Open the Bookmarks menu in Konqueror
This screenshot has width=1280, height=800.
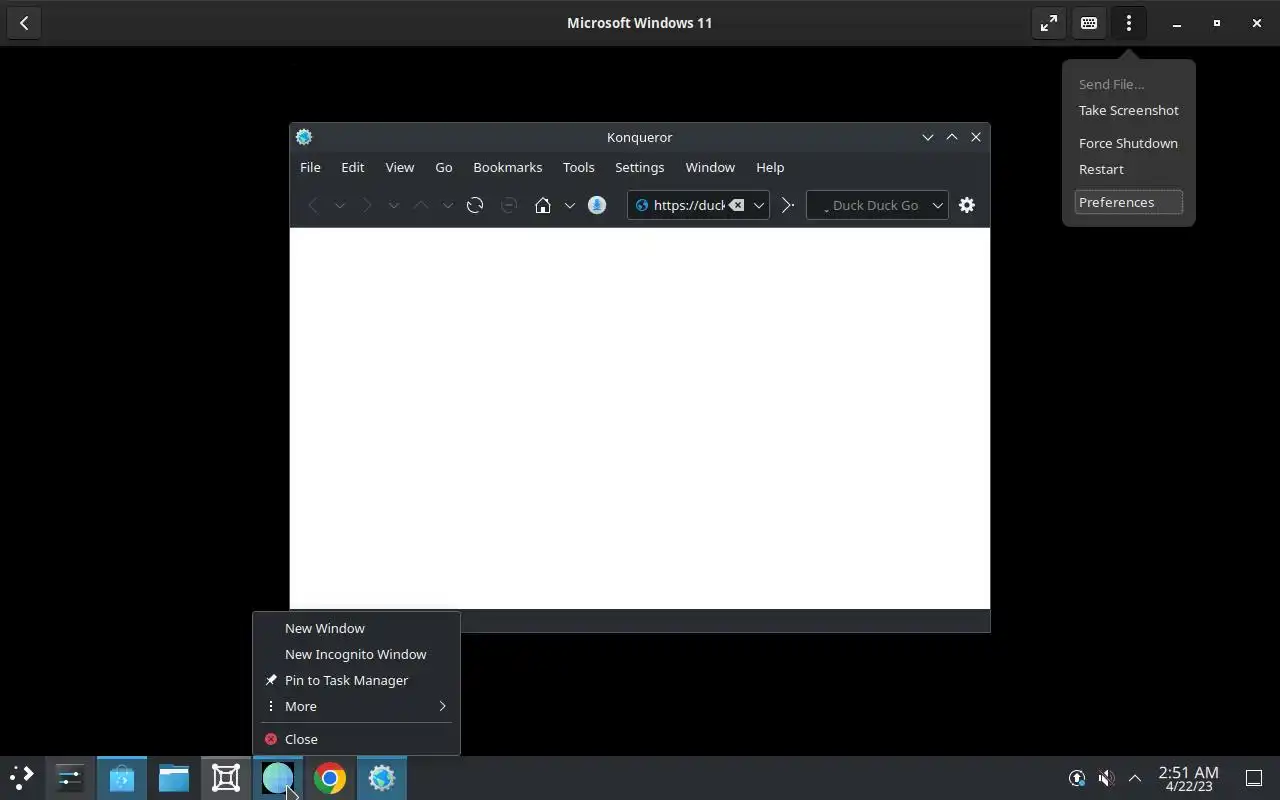click(508, 167)
